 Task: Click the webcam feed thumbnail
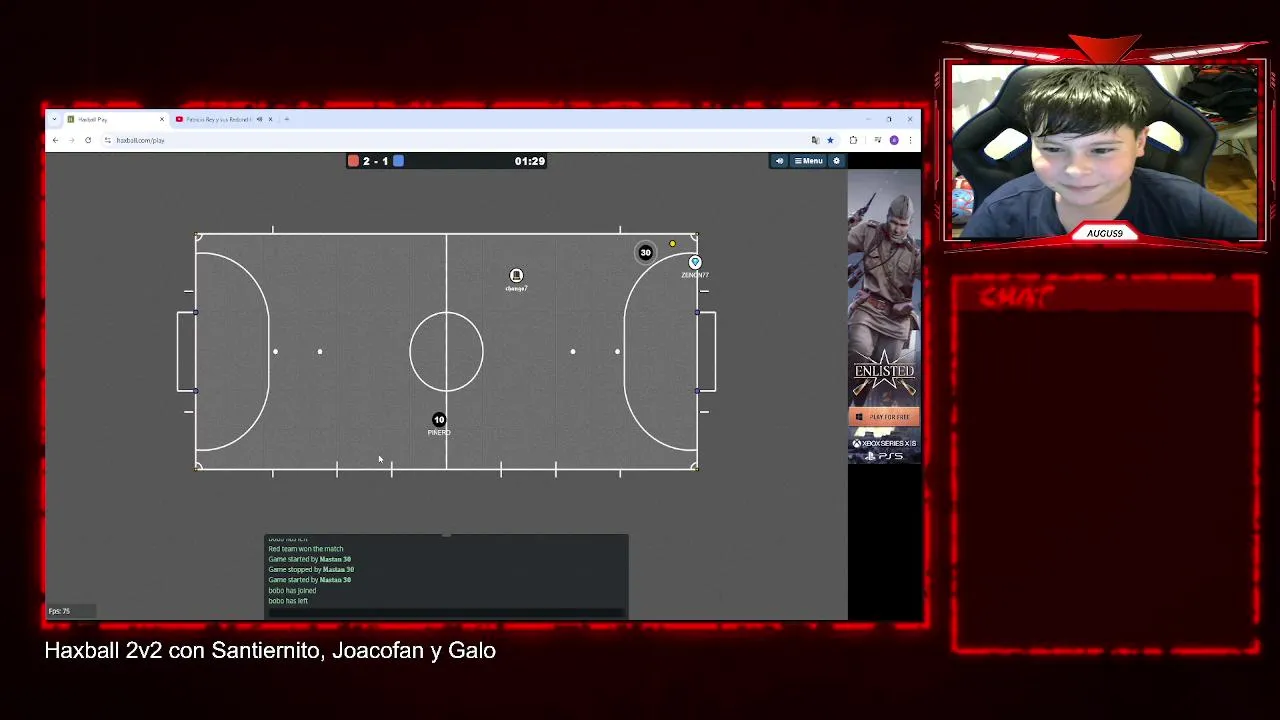(1105, 152)
